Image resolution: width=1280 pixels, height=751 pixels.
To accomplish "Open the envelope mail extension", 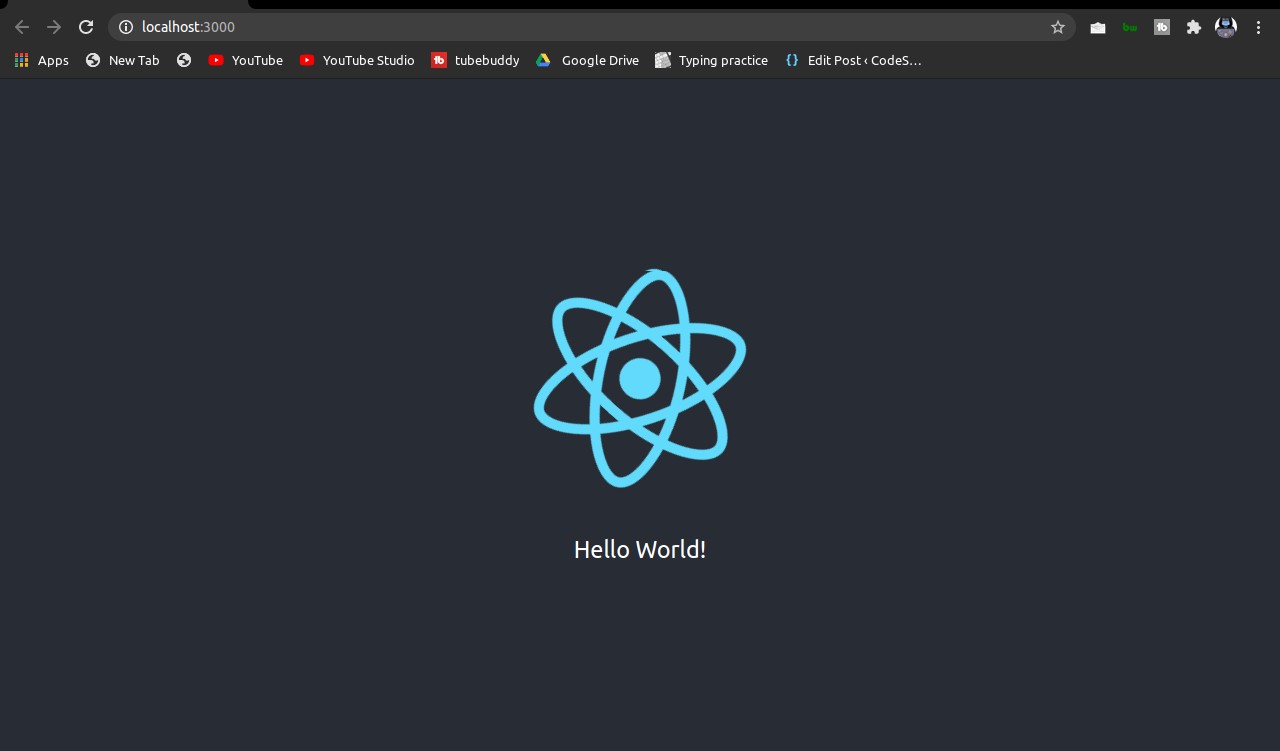I will pos(1098,27).
